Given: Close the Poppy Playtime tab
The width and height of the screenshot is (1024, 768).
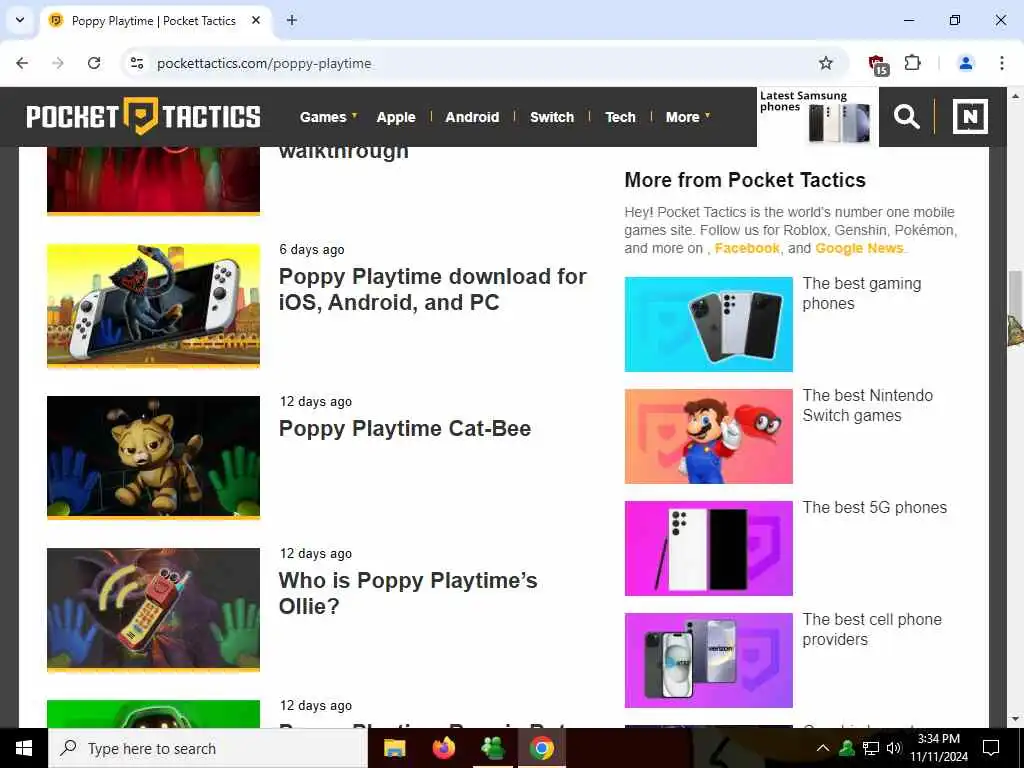Looking at the screenshot, I should pos(256,20).
